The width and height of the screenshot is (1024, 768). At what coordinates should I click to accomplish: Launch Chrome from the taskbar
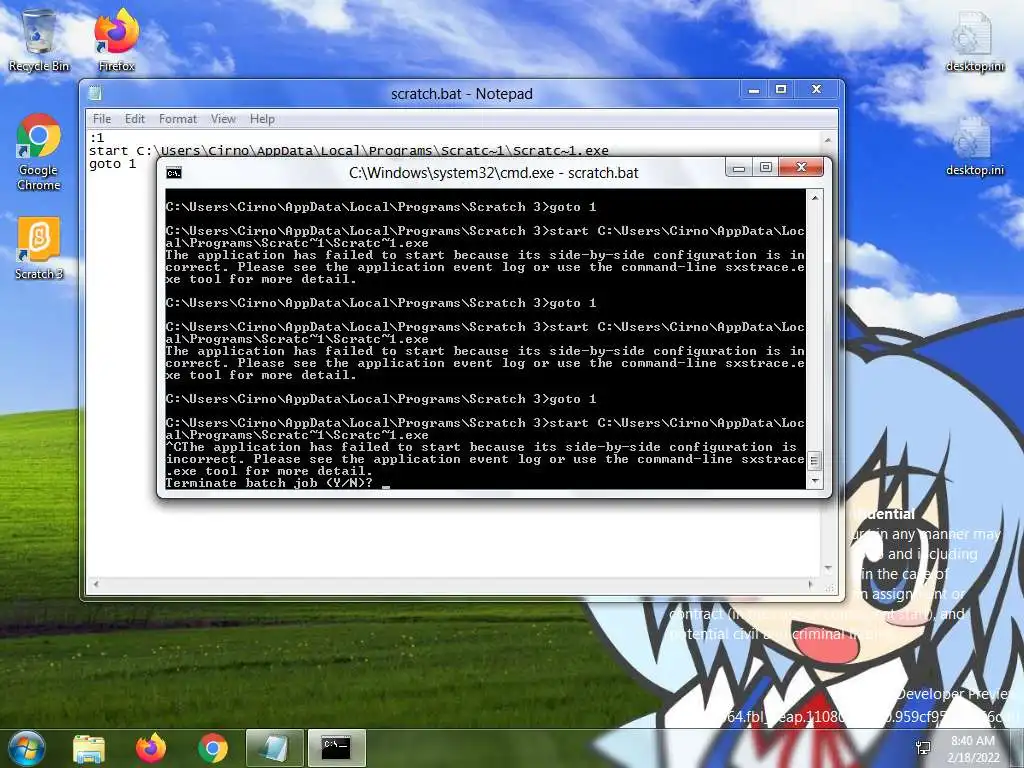tap(213, 748)
